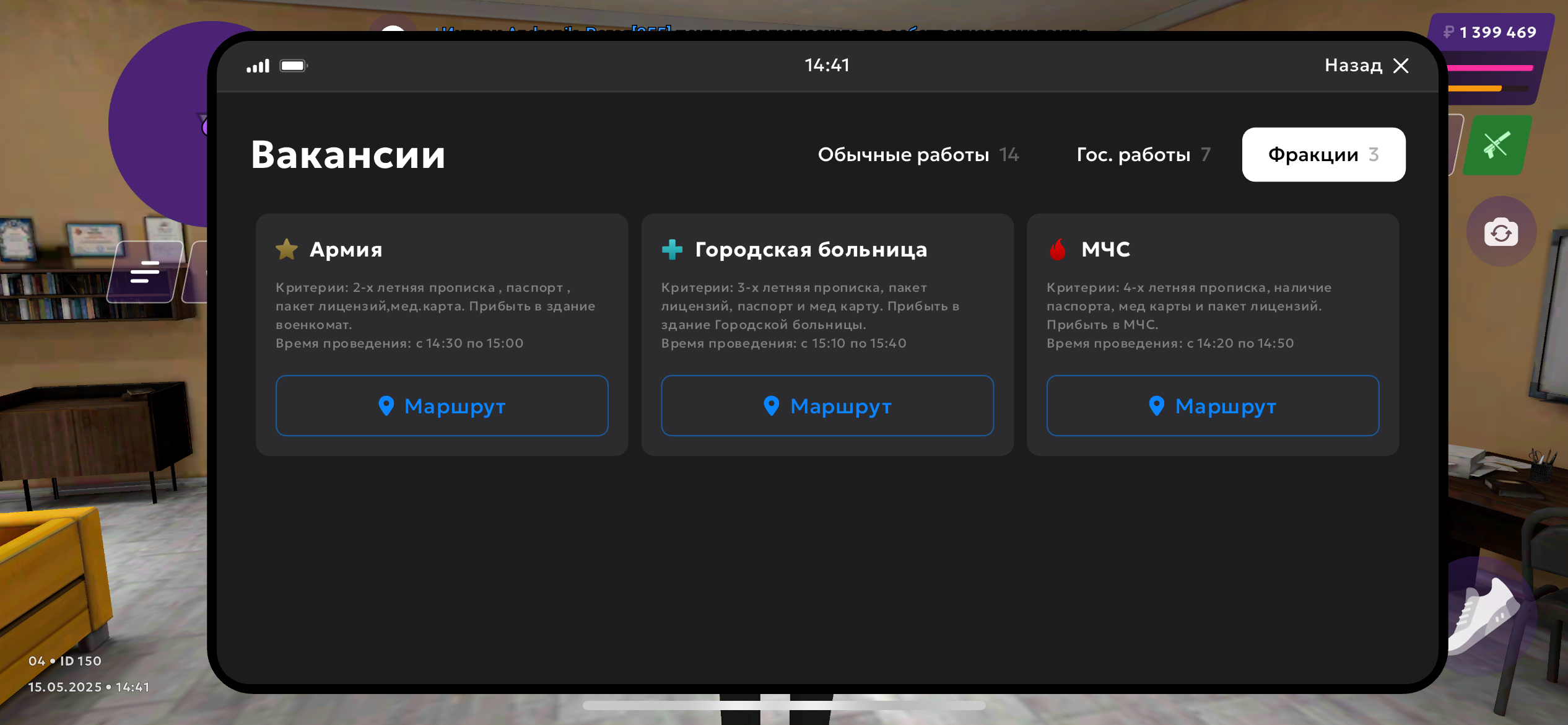Screen dimensions: 1568x725
Task: Click the Назад back link
Action: pos(1353,66)
